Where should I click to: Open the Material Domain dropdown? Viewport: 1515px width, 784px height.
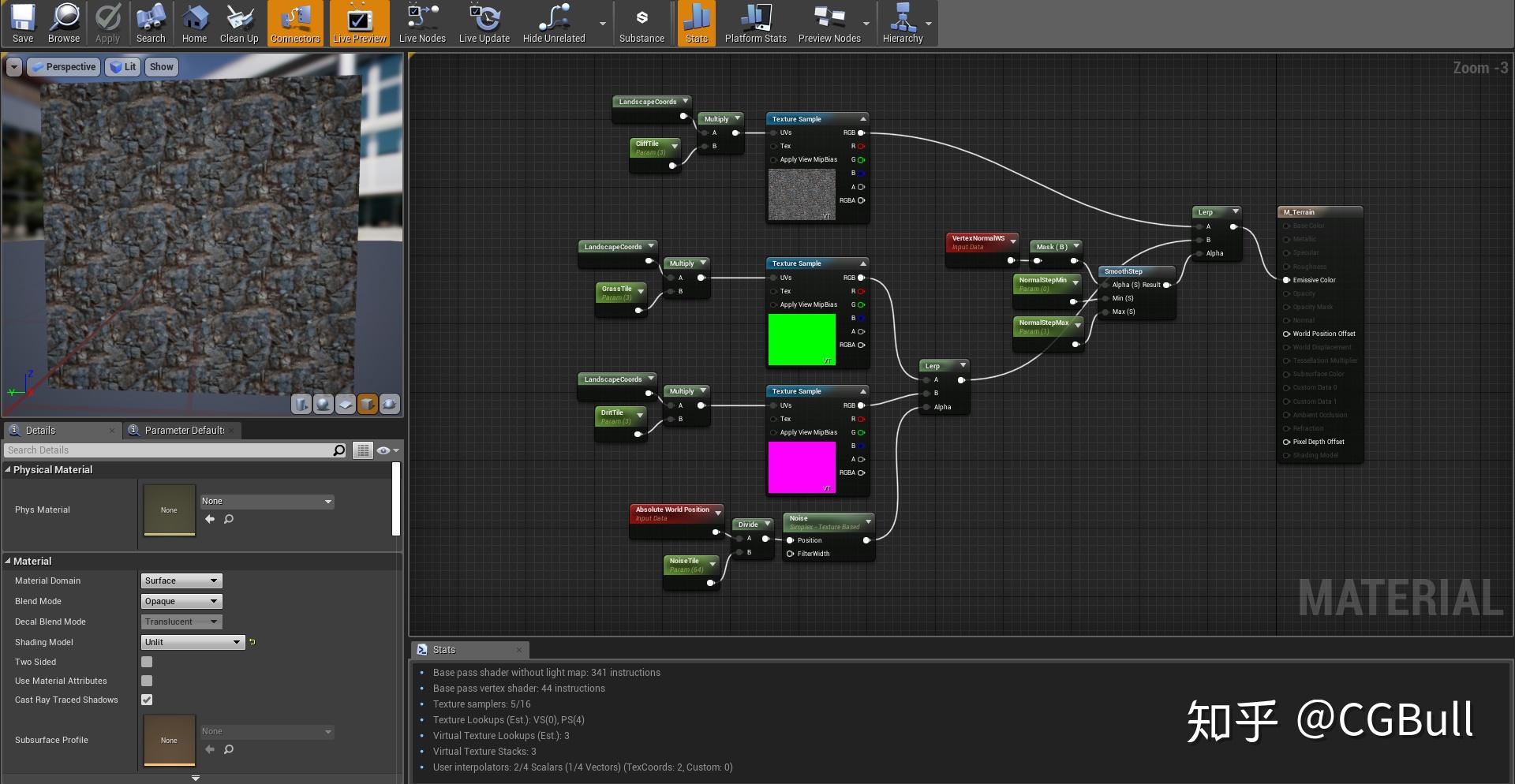(181, 581)
